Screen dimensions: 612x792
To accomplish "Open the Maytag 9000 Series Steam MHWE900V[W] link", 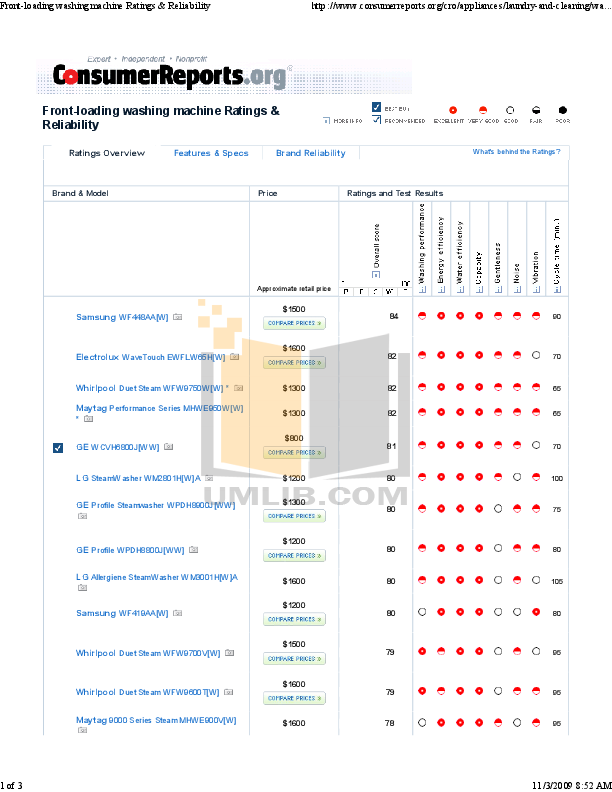I will pyautogui.click(x=156, y=720).
